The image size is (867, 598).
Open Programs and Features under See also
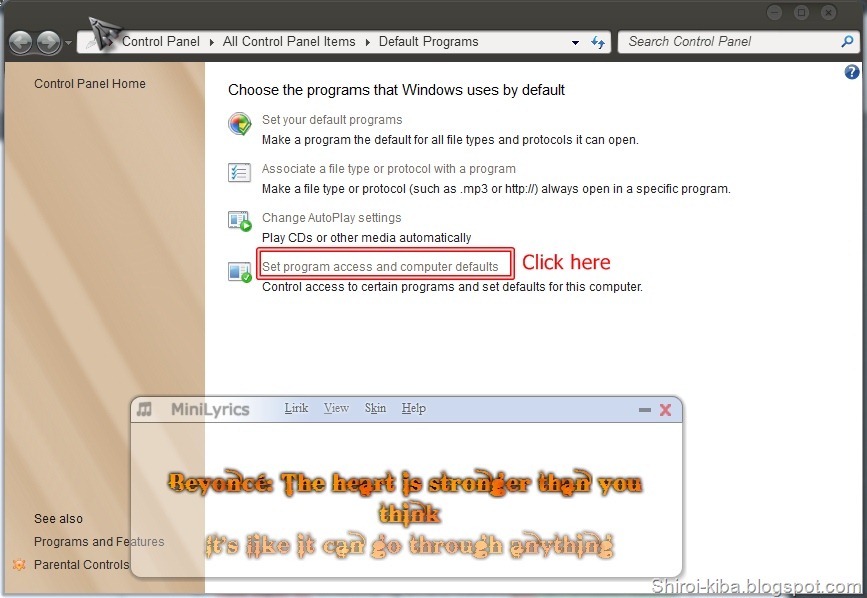[x=99, y=542]
